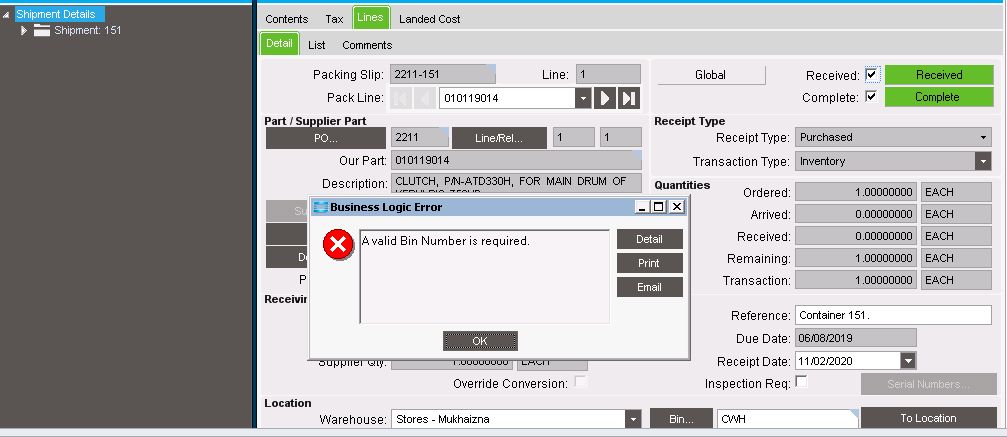Click the PO... button
Viewport: 1007px width, 437px height.
(326, 138)
